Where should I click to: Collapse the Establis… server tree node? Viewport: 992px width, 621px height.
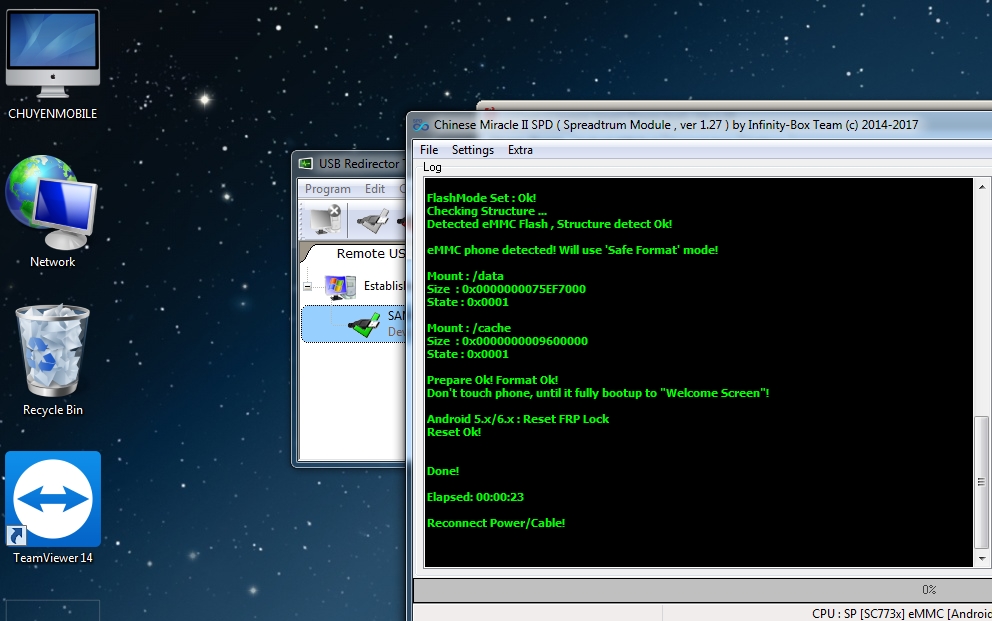click(307, 286)
